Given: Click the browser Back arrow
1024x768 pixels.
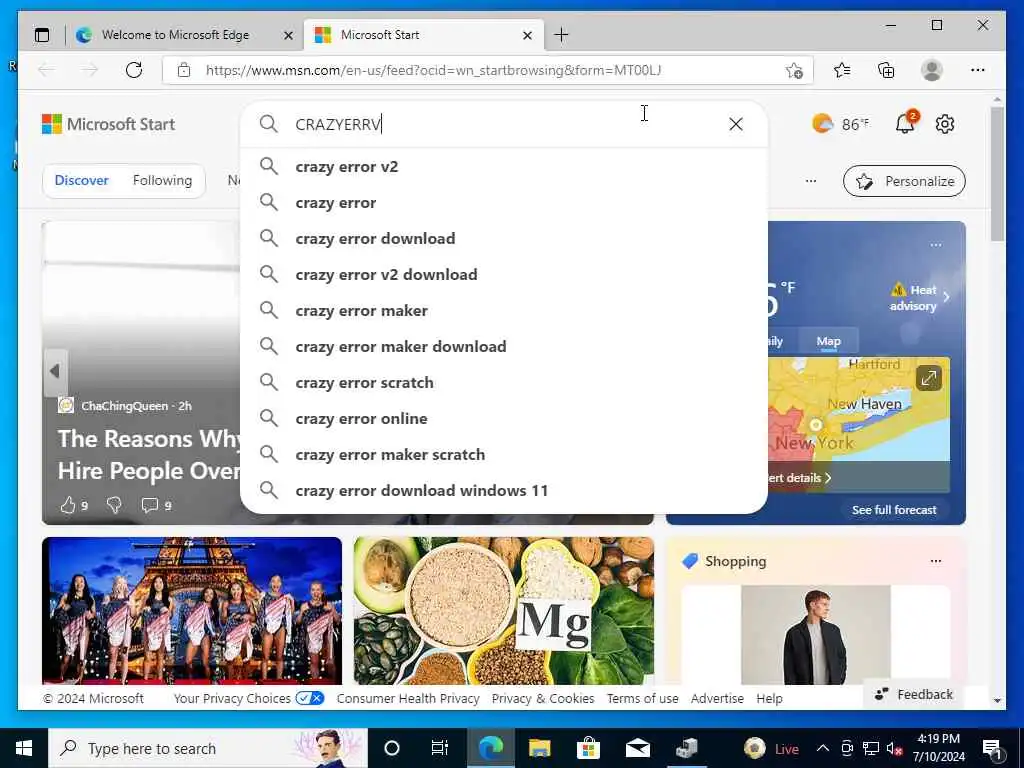Looking at the screenshot, I should click(46, 70).
